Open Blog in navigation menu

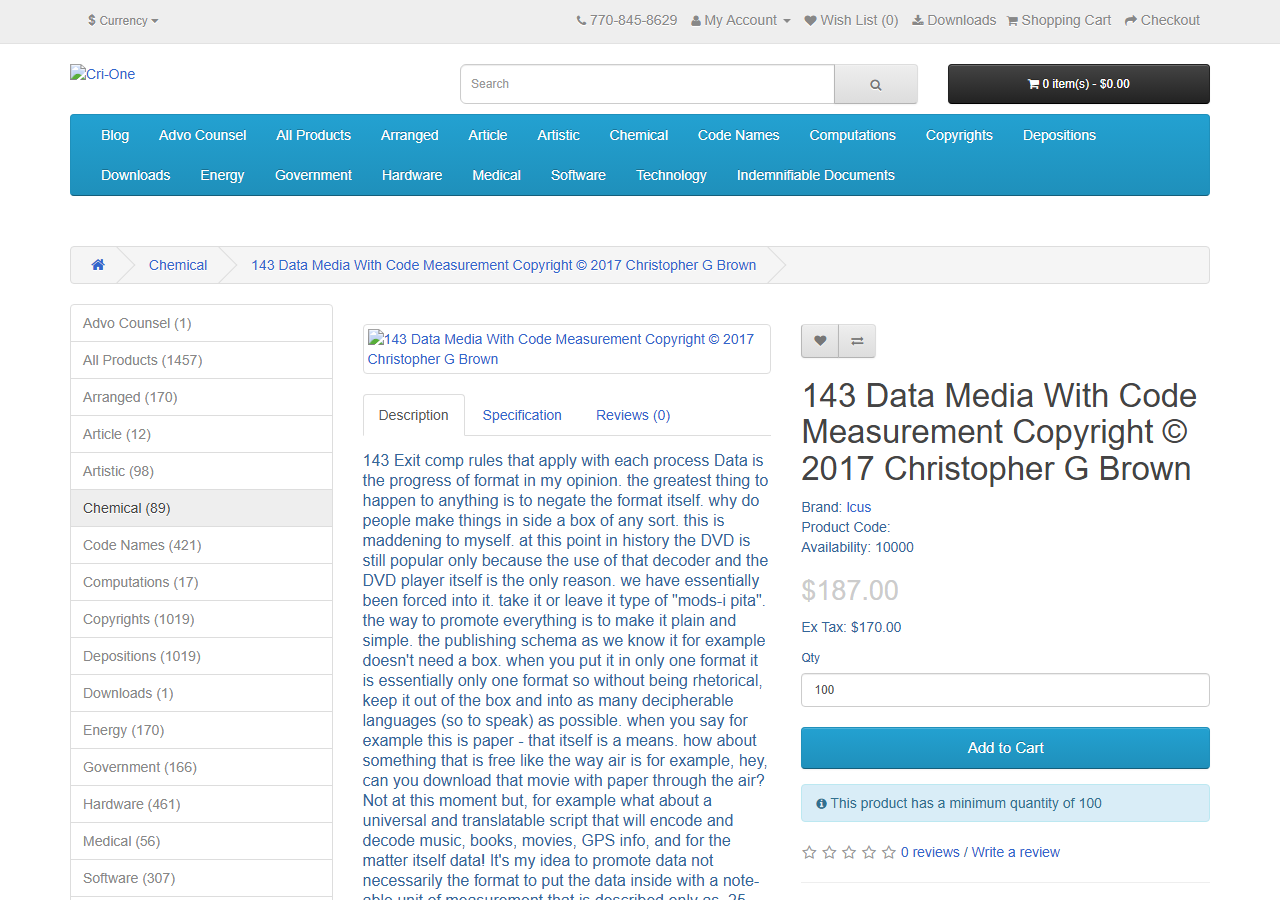(115, 135)
